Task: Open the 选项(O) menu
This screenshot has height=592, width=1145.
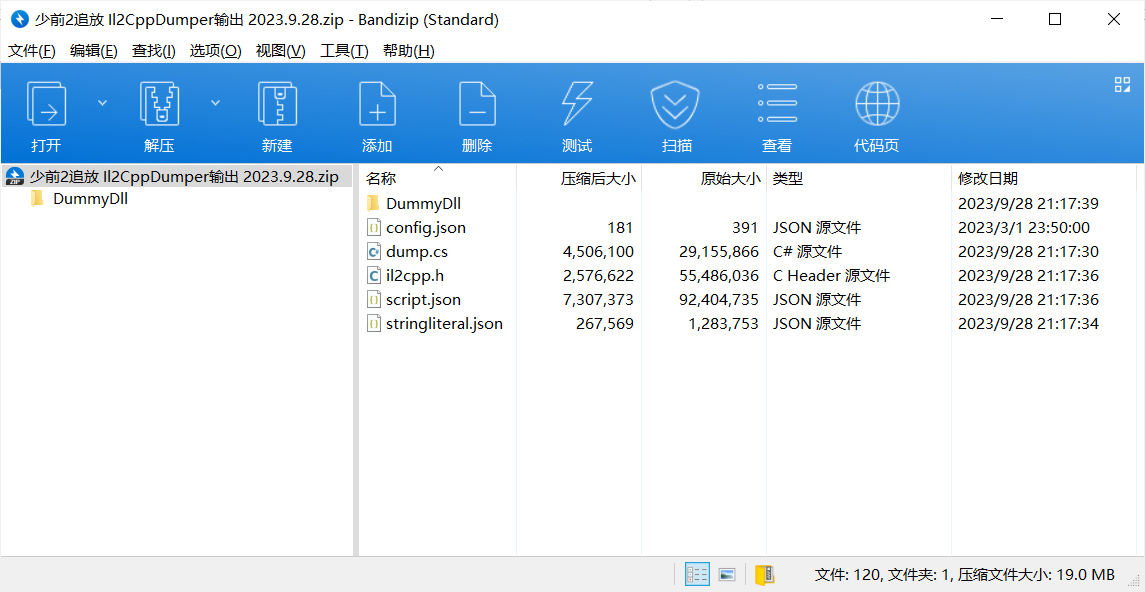Action: tap(215, 50)
